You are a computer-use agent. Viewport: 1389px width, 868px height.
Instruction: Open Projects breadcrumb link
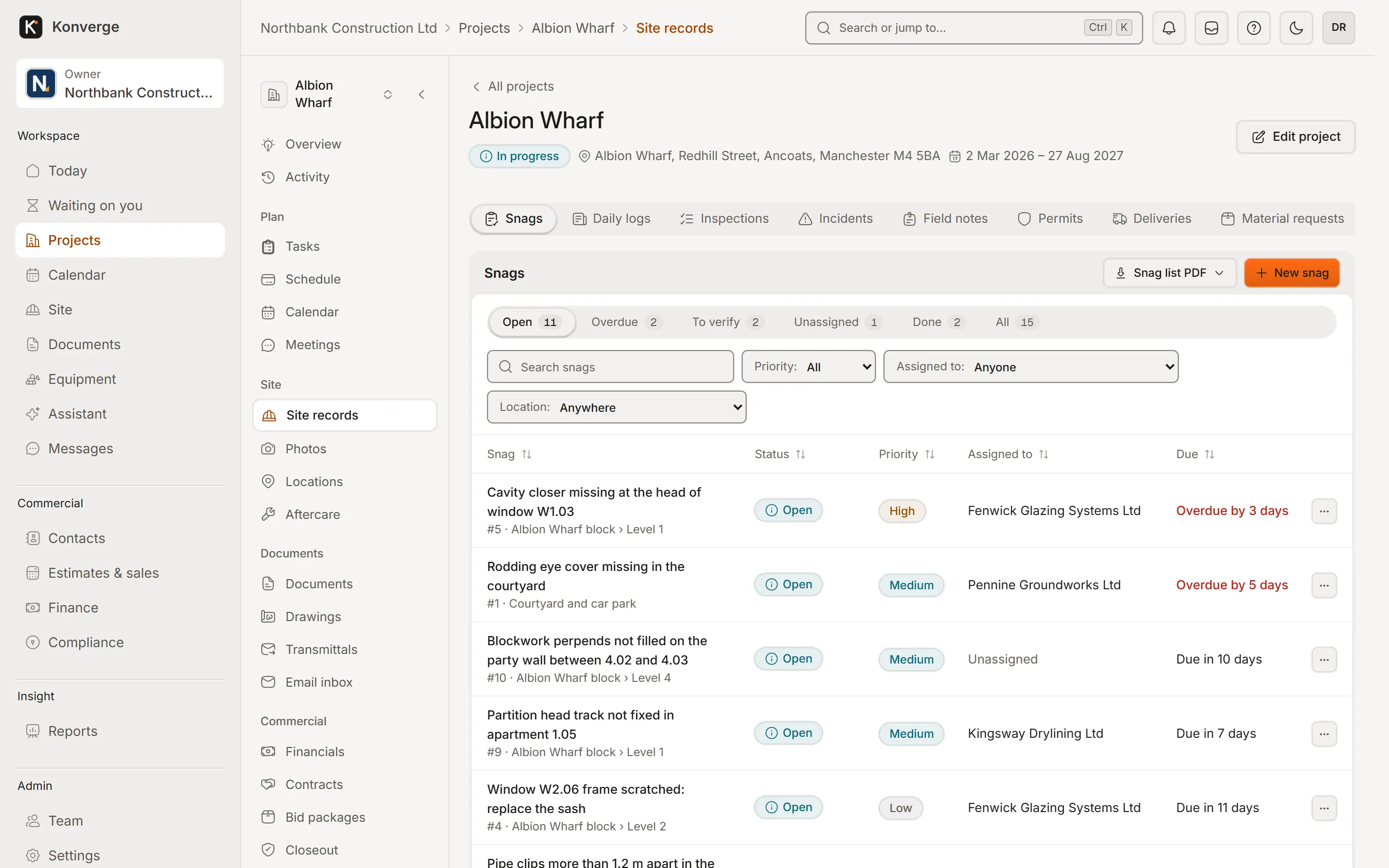pyautogui.click(x=484, y=28)
